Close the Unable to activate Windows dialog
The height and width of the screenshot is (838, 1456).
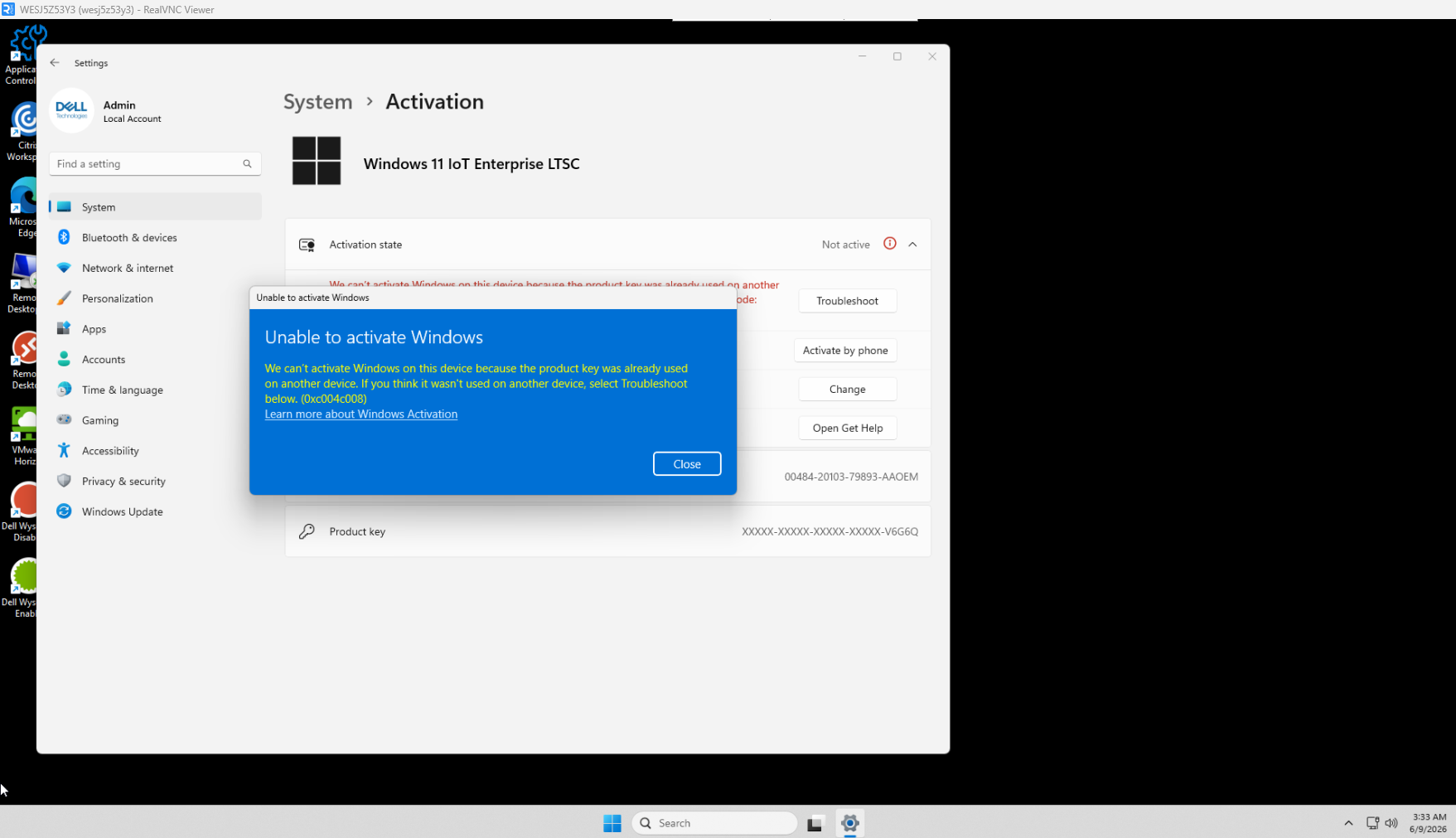point(686,464)
